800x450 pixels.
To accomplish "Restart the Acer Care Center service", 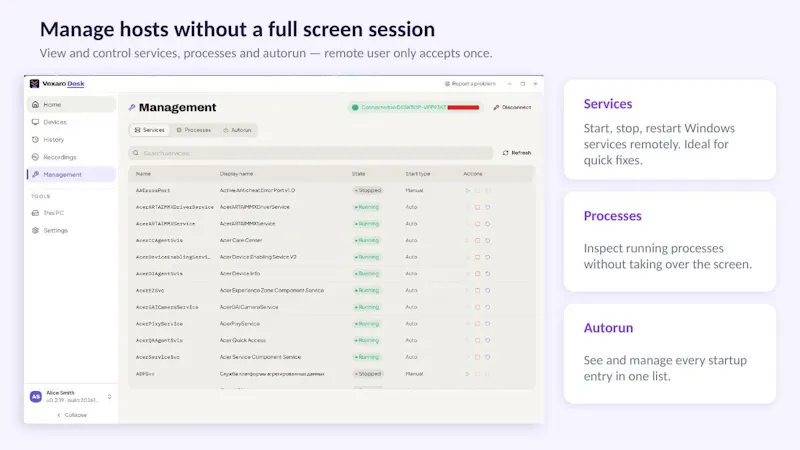I will (488, 240).
